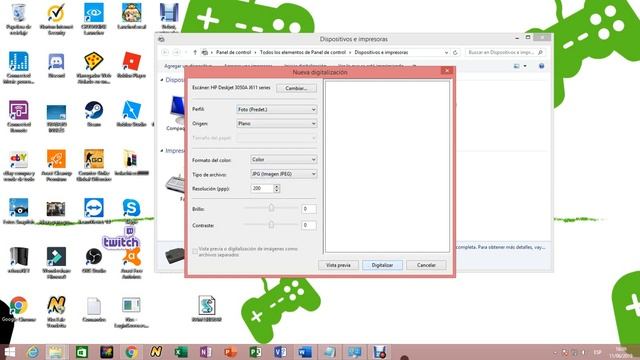The width and height of the screenshot is (640, 360).
Task: Open the Recycle Bin desktop icon
Action: coord(18,19)
